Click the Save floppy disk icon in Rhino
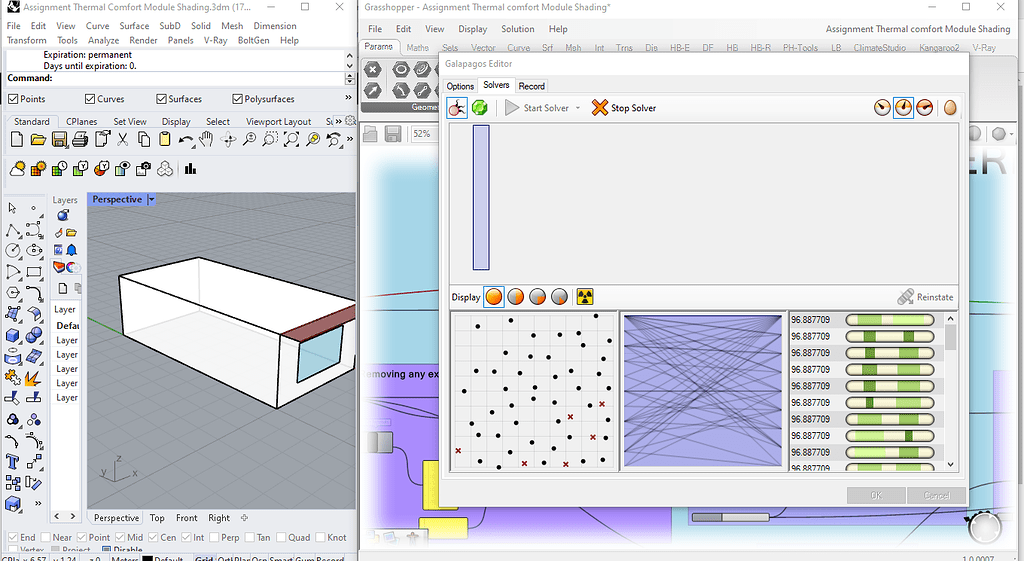This screenshot has height=561, width=1024. (x=59, y=140)
